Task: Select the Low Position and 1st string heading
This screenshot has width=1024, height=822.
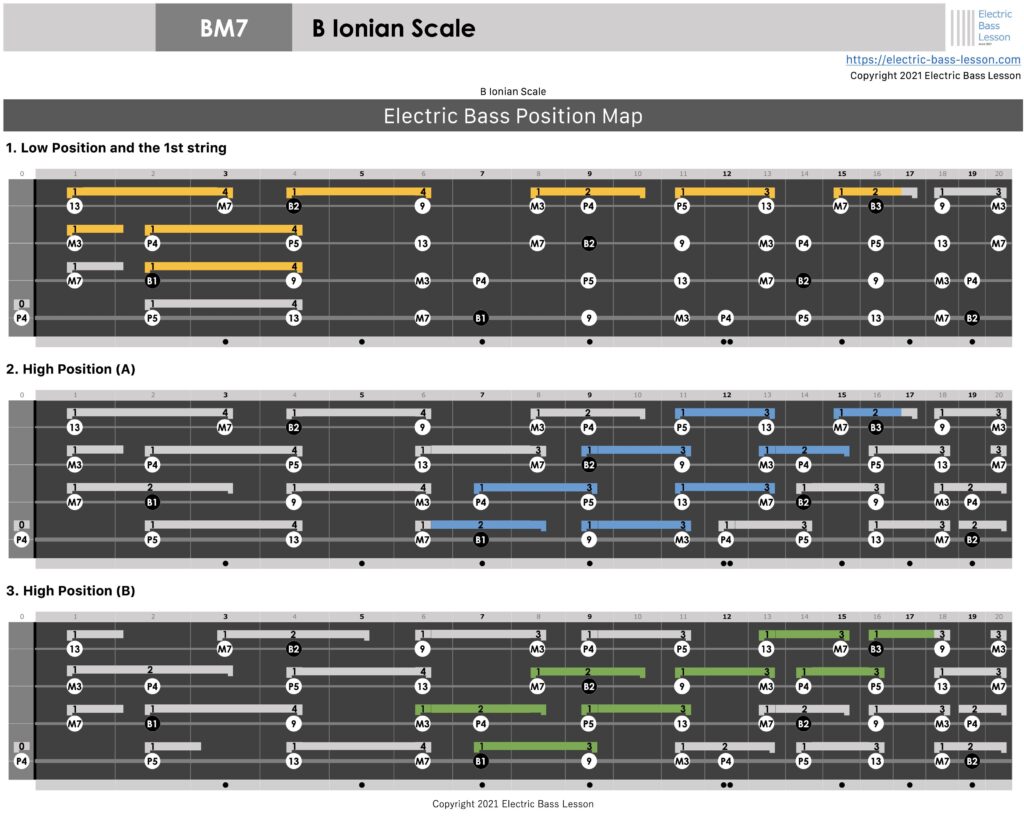Action: pos(116,148)
